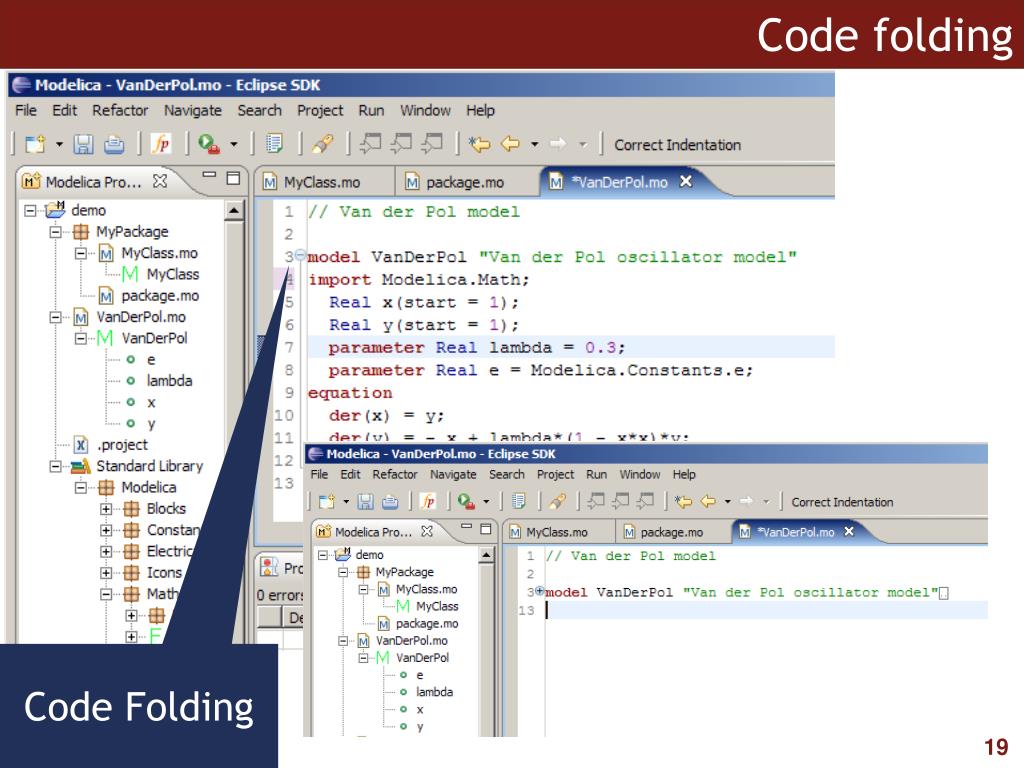
Task: Click Correct Indentation in the front window toolbar
Action: pos(842,502)
